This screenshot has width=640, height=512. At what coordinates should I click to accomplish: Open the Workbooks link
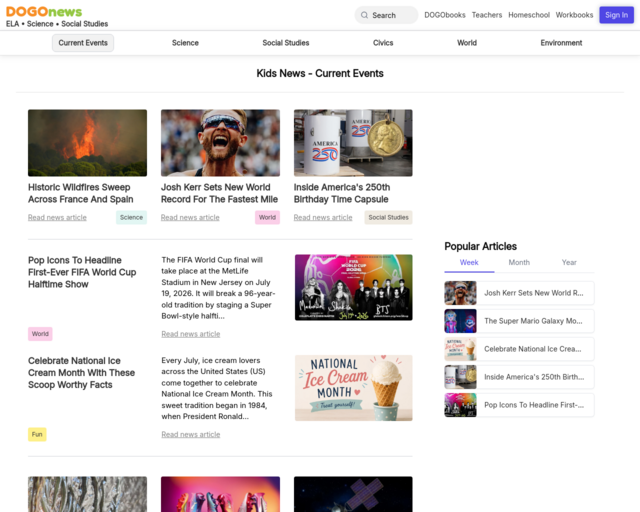(574, 15)
